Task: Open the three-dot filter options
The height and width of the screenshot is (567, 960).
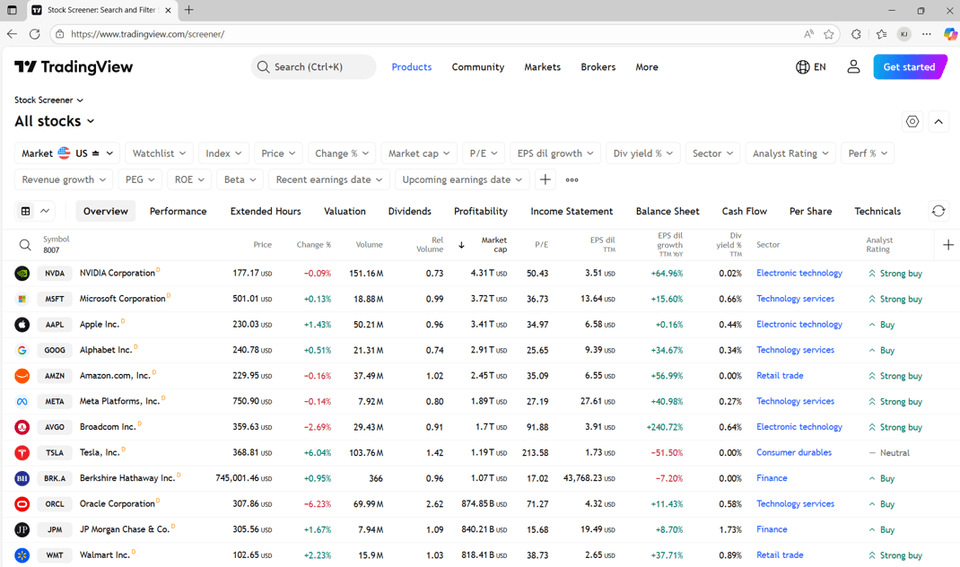Action: (x=572, y=179)
